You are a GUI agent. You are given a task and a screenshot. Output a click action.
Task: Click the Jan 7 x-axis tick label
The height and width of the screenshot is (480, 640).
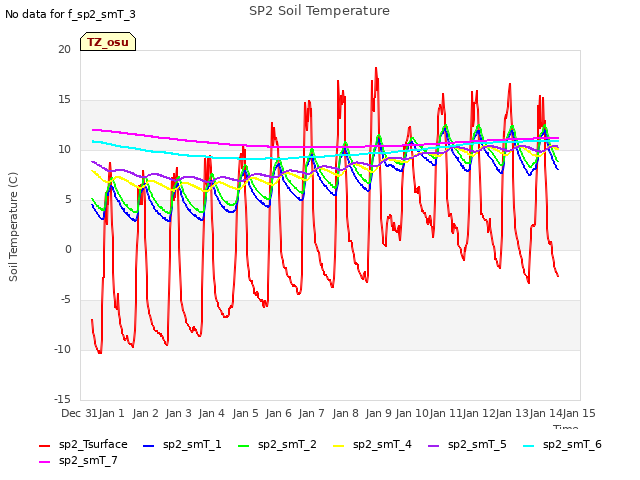[311, 413]
